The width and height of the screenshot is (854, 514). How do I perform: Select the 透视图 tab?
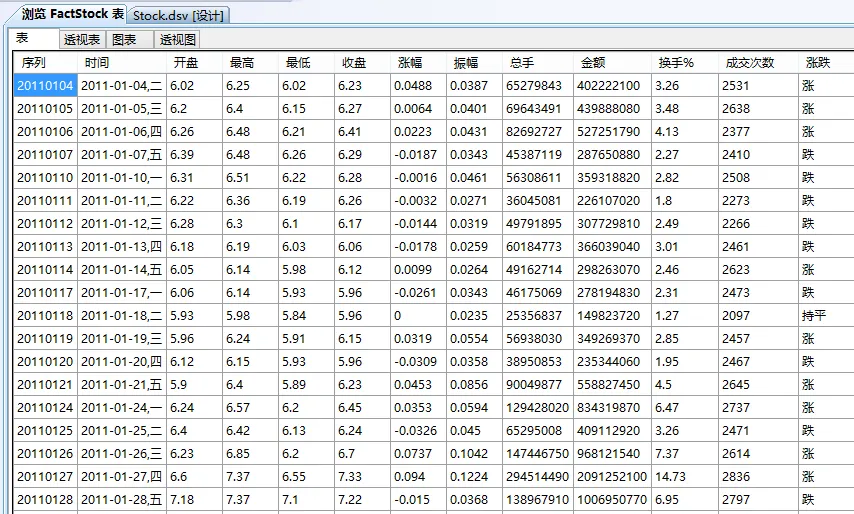[x=178, y=39]
